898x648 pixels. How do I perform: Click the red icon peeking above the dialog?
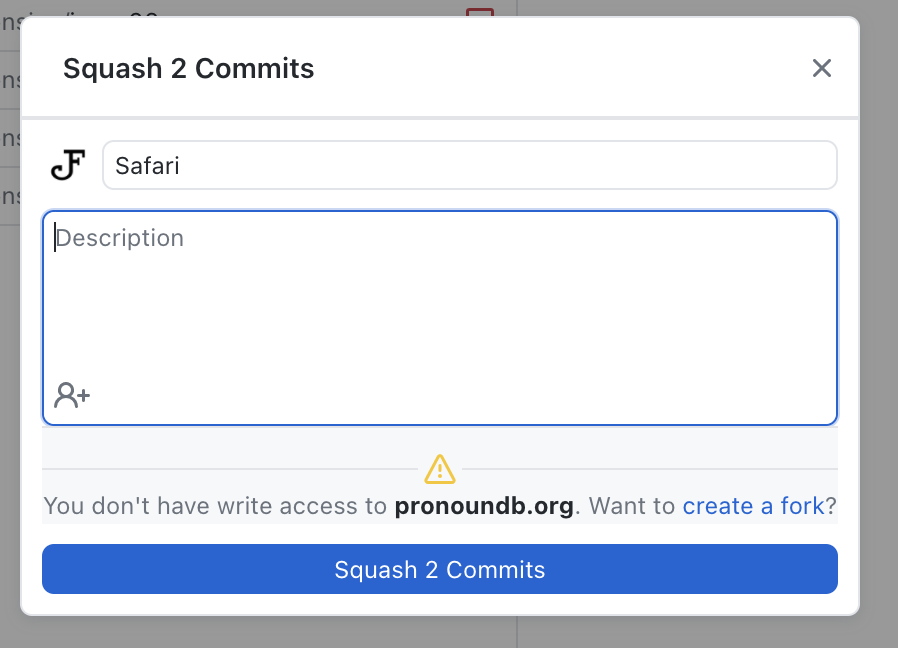coord(478,10)
